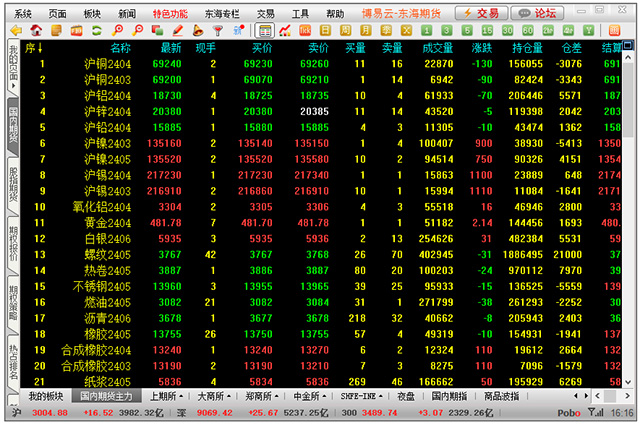
Task: Open the 交易 menu in the menu bar
Action: [x=265, y=14]
